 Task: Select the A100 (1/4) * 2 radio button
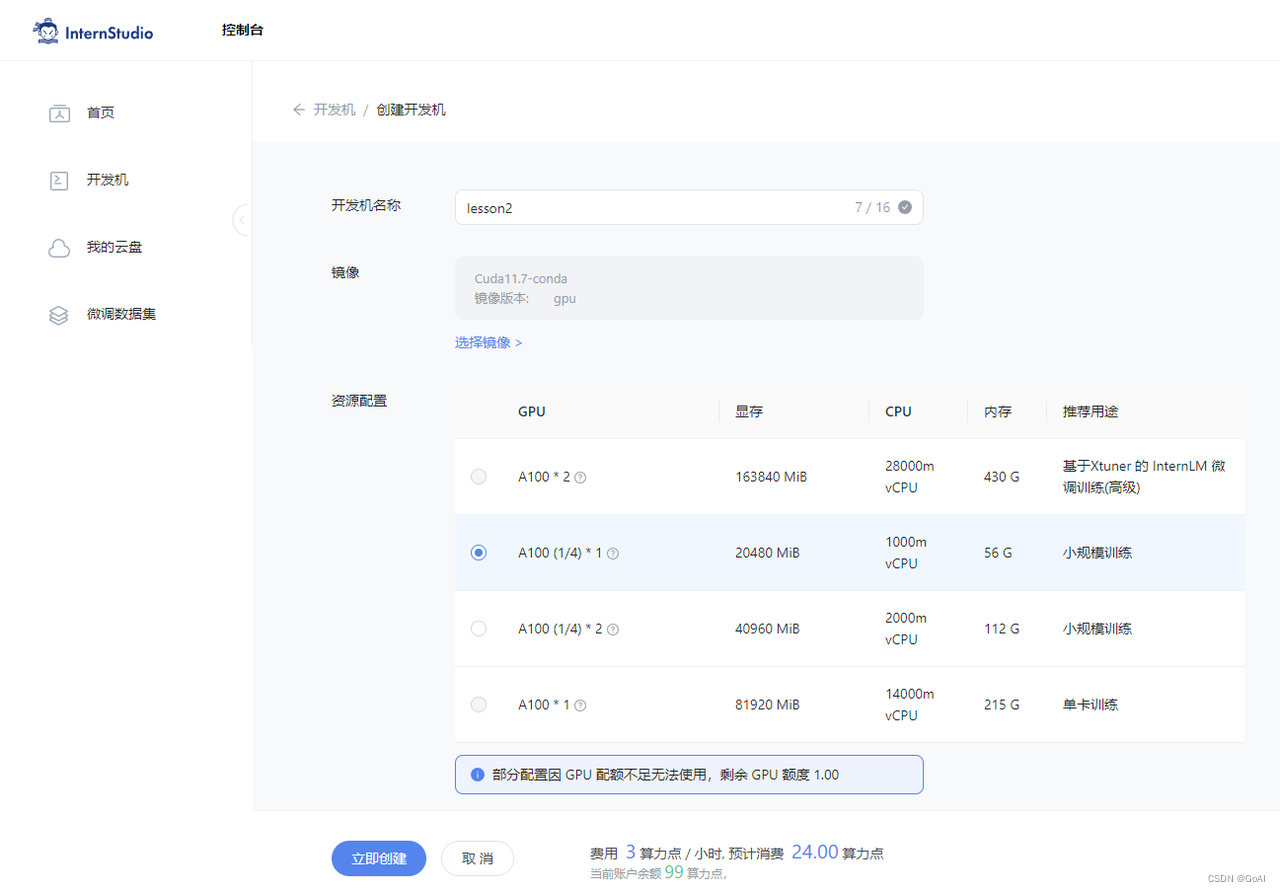point(478,629)
